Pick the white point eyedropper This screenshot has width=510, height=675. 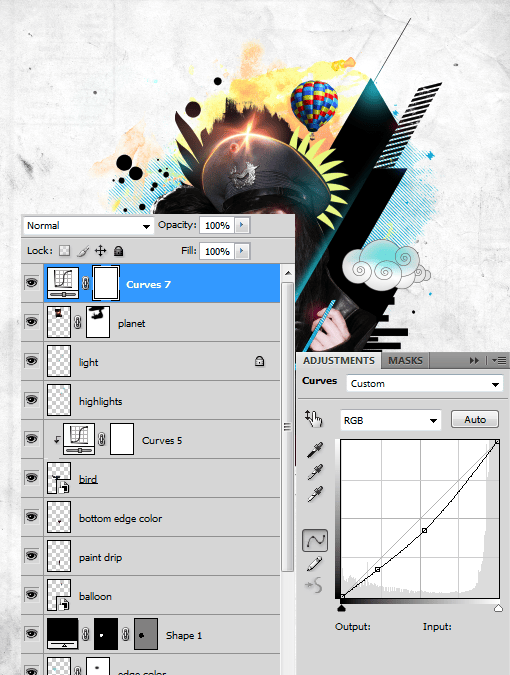click(315, 495)
